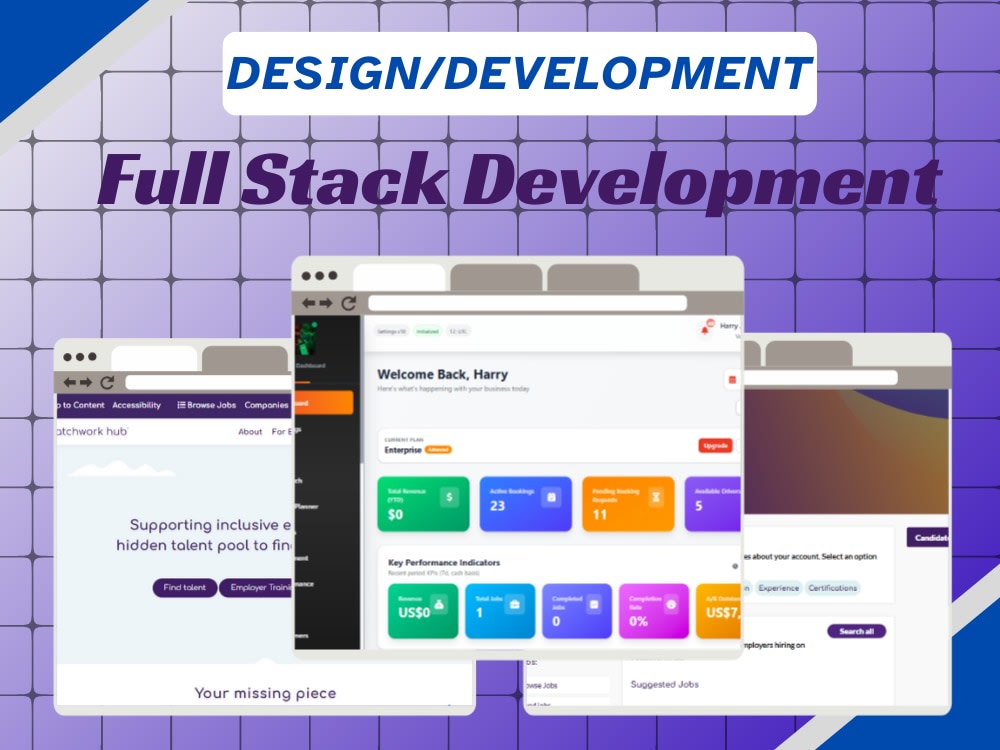Click the Find talent button
Screen dimensions: 1000x750
pyautogui.click(x=184, y=587)
